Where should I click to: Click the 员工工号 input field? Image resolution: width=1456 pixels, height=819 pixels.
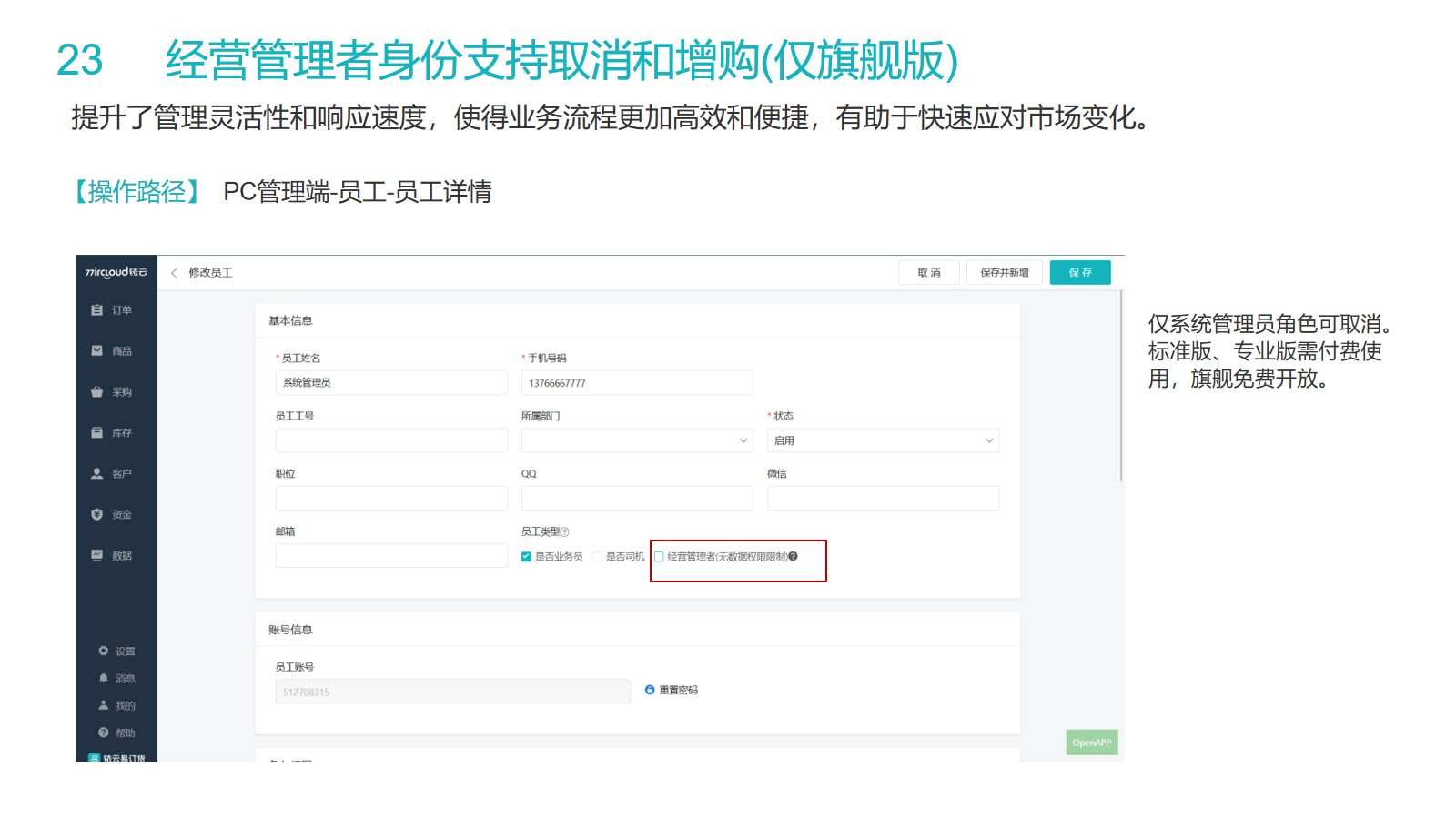point(391,440)
